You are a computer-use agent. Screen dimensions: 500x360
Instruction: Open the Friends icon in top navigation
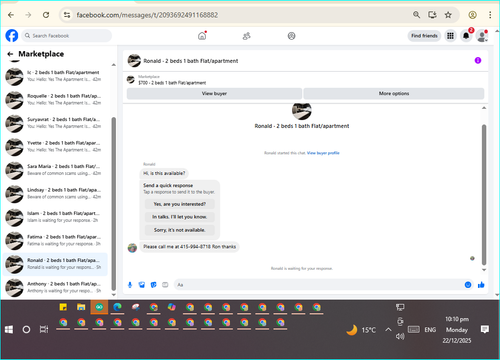[247, 36]
